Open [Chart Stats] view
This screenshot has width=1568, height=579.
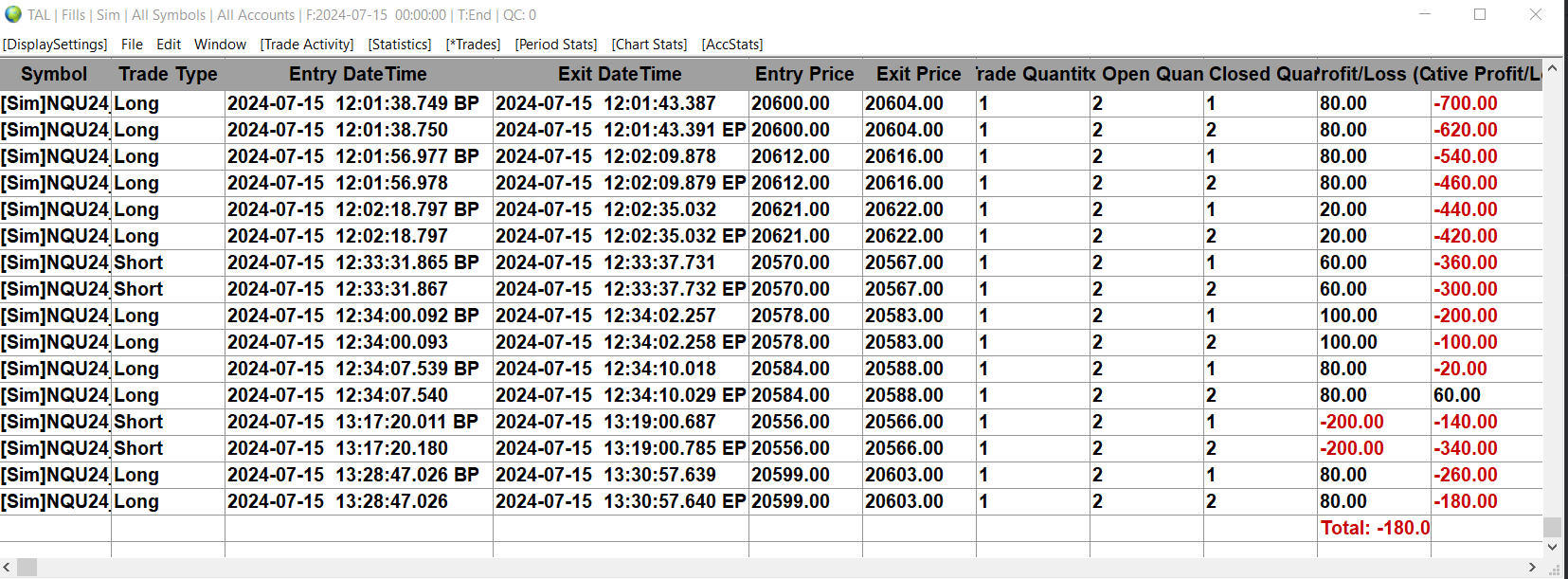pos(649,45)
